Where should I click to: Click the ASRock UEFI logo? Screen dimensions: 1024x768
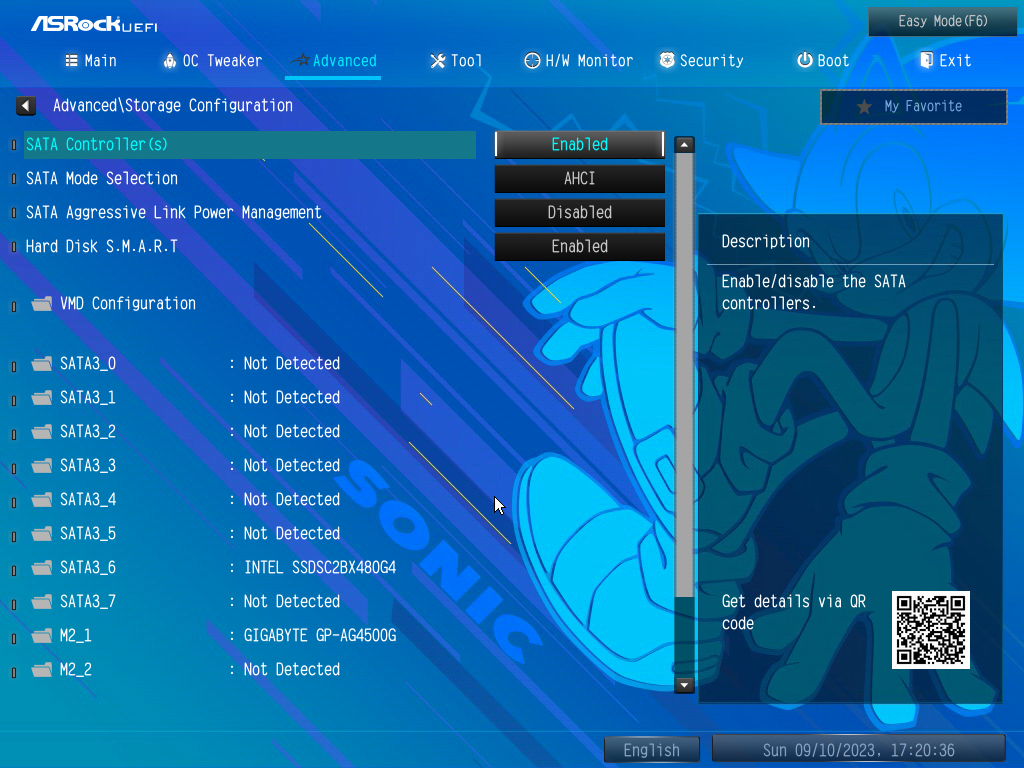(94, 24)
